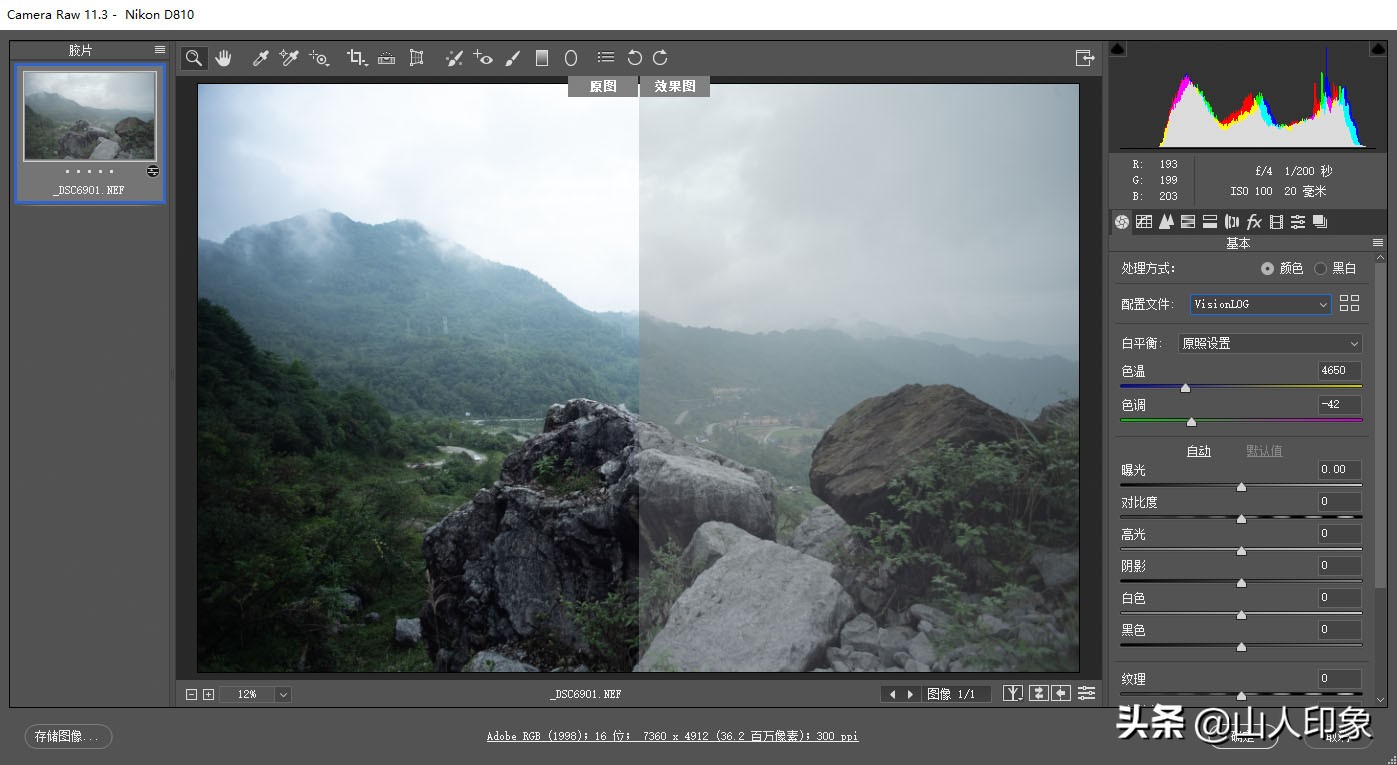Click the 对比度 contrast slider handle
The width and height of the screenshot is (1397, 765).
[x=1241, y=519]
